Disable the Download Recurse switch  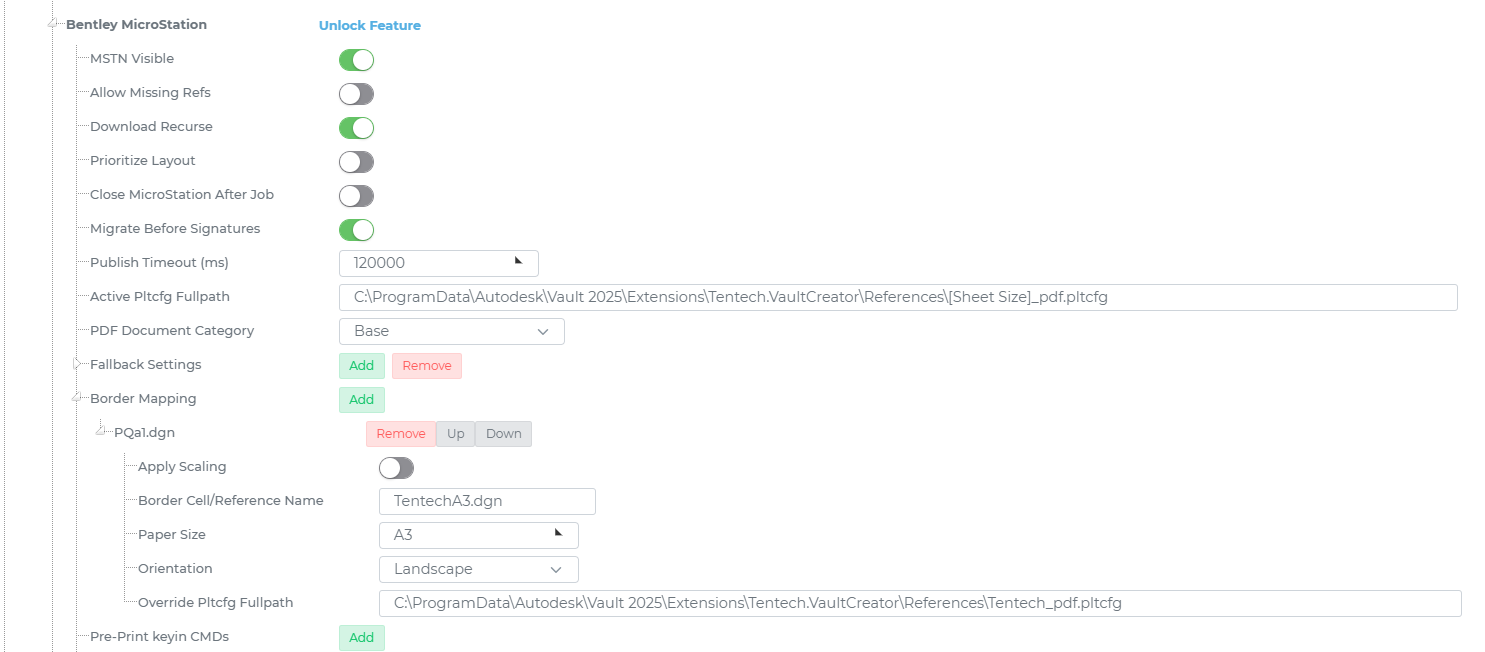(x=356, y=128)
